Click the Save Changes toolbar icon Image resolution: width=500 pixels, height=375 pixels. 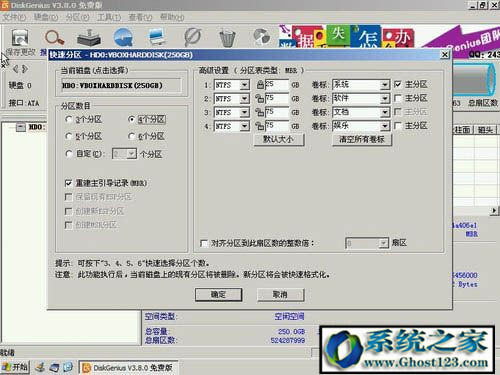[x=20, y=38]
